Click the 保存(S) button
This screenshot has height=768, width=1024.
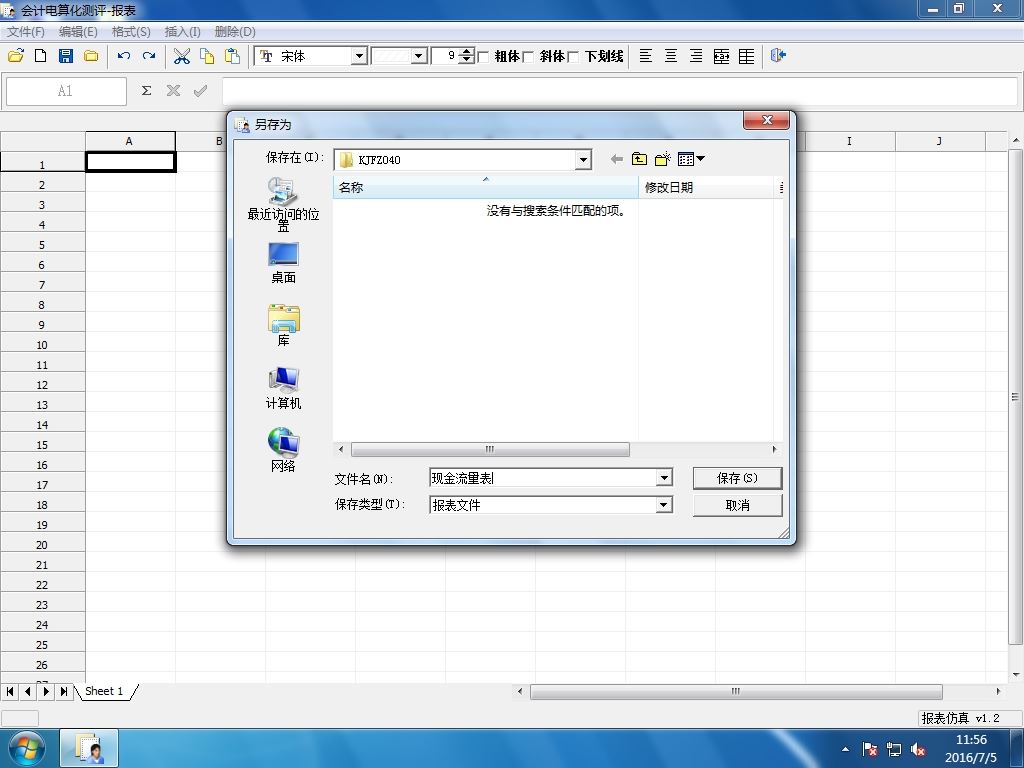click(737, 478)
